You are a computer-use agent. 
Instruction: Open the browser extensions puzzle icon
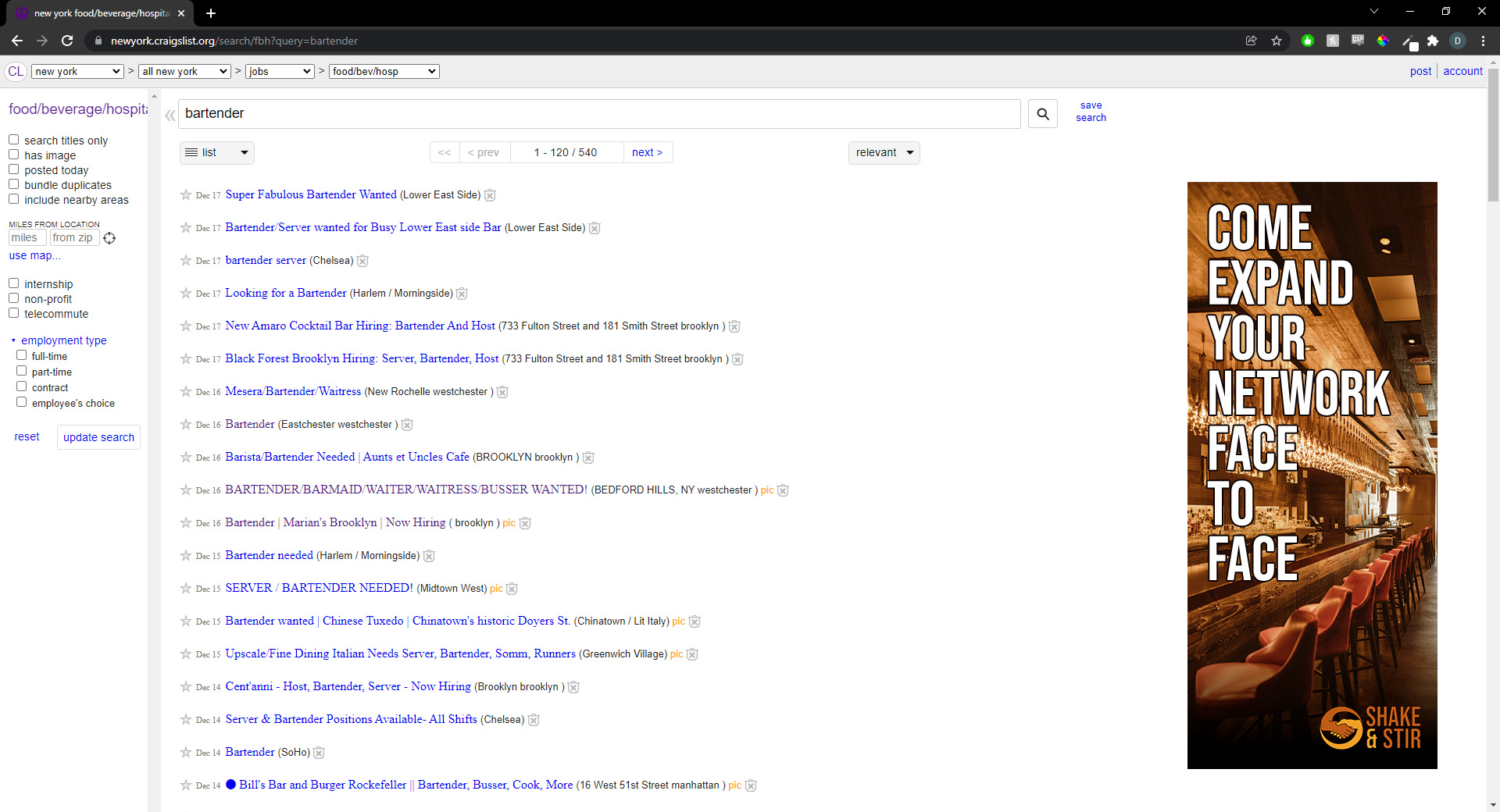[x=1433, y=41]
